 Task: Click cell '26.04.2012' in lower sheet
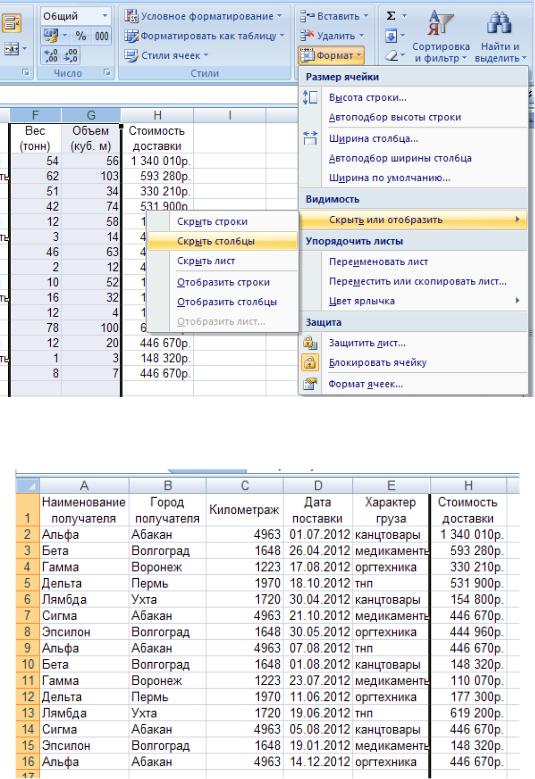[318, 551]
